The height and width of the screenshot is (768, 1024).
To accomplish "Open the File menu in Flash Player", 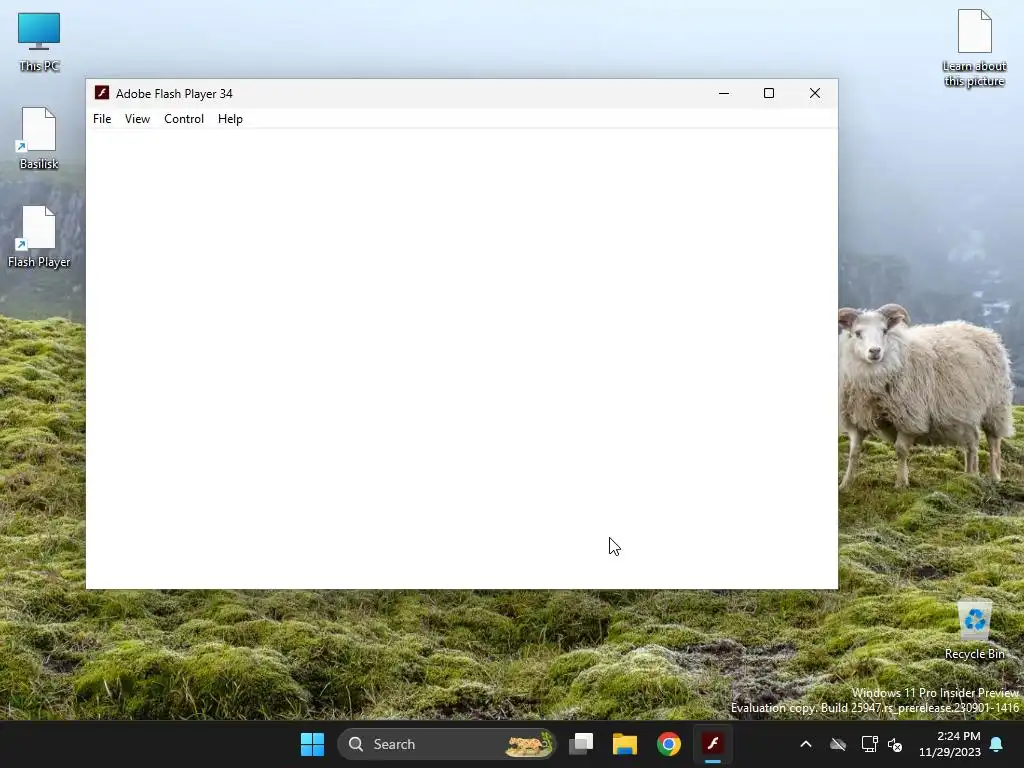I will pos(102,119).
